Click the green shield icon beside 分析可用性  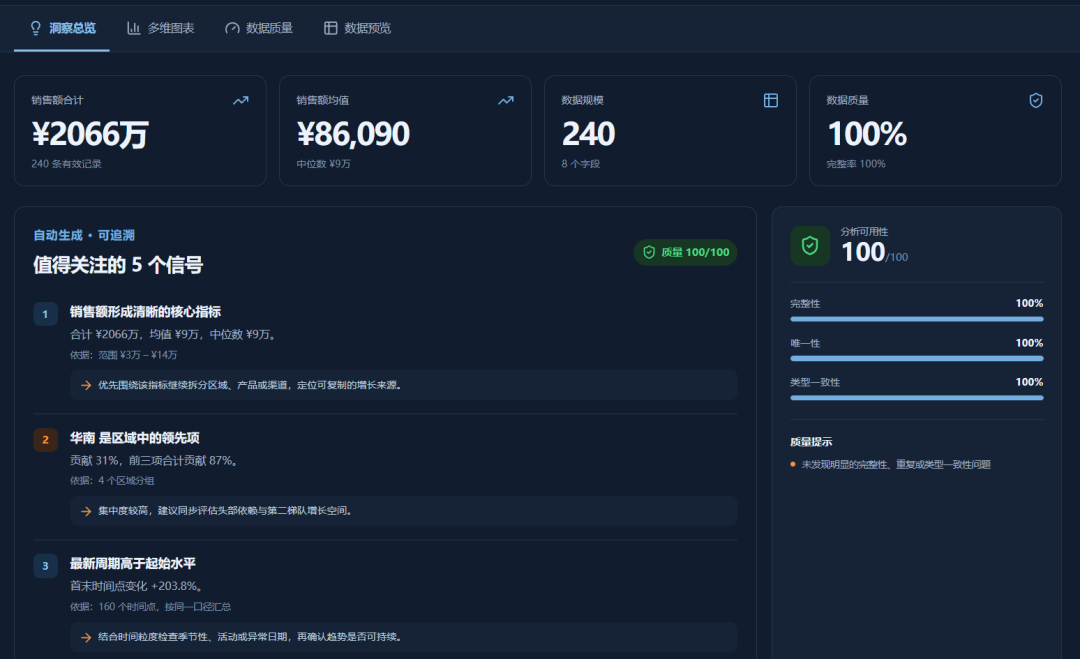point(810,246)
